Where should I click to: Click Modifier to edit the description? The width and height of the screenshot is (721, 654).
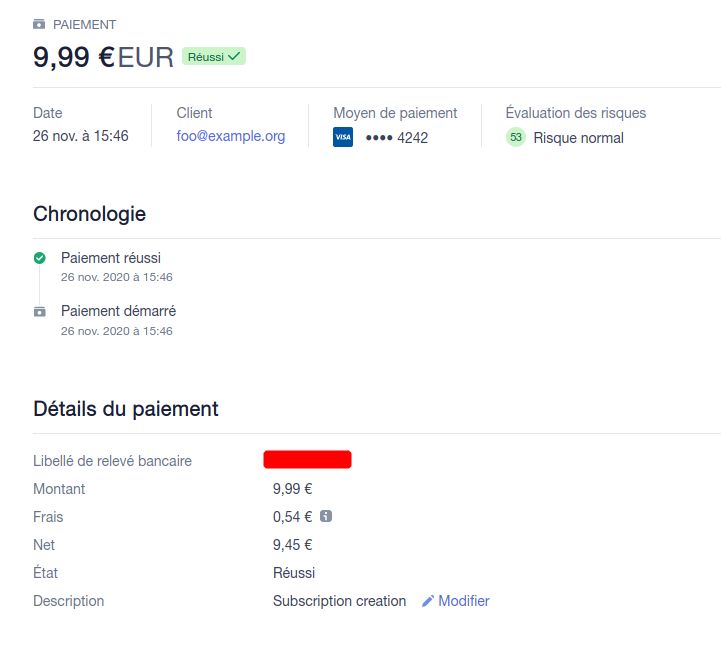464,601
